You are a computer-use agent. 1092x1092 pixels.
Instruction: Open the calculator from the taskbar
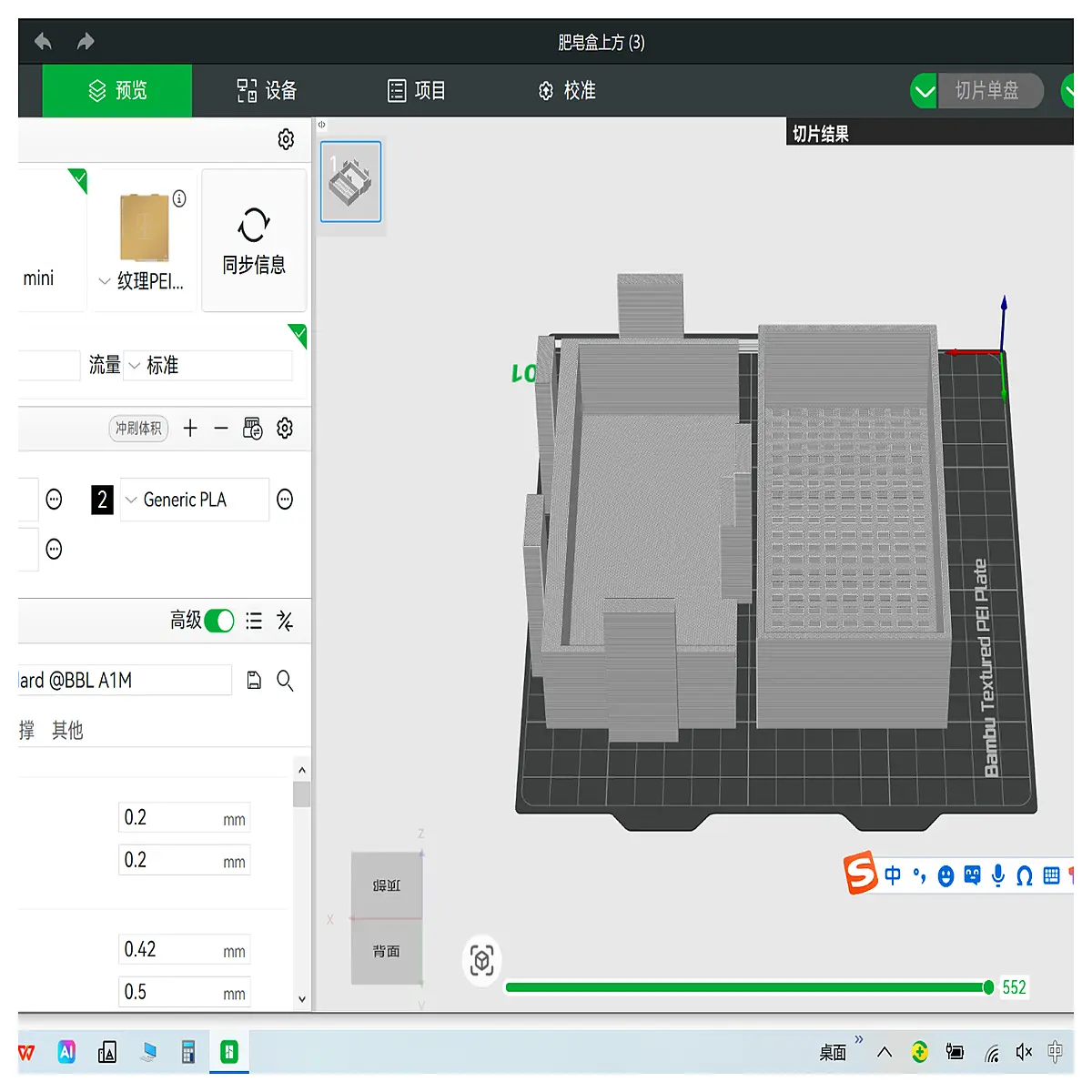(x=188, y=1052)
